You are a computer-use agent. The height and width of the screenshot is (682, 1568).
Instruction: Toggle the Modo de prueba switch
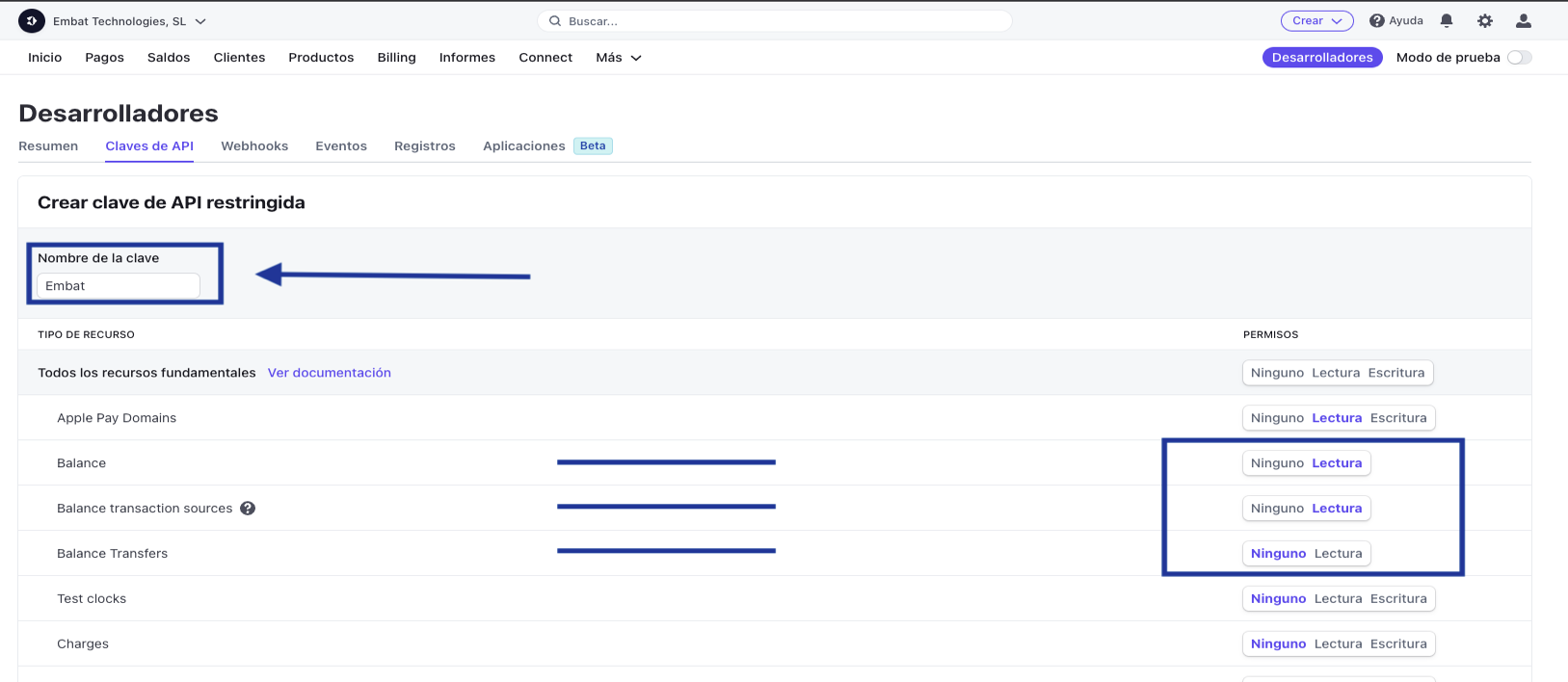click(1520, 58)
